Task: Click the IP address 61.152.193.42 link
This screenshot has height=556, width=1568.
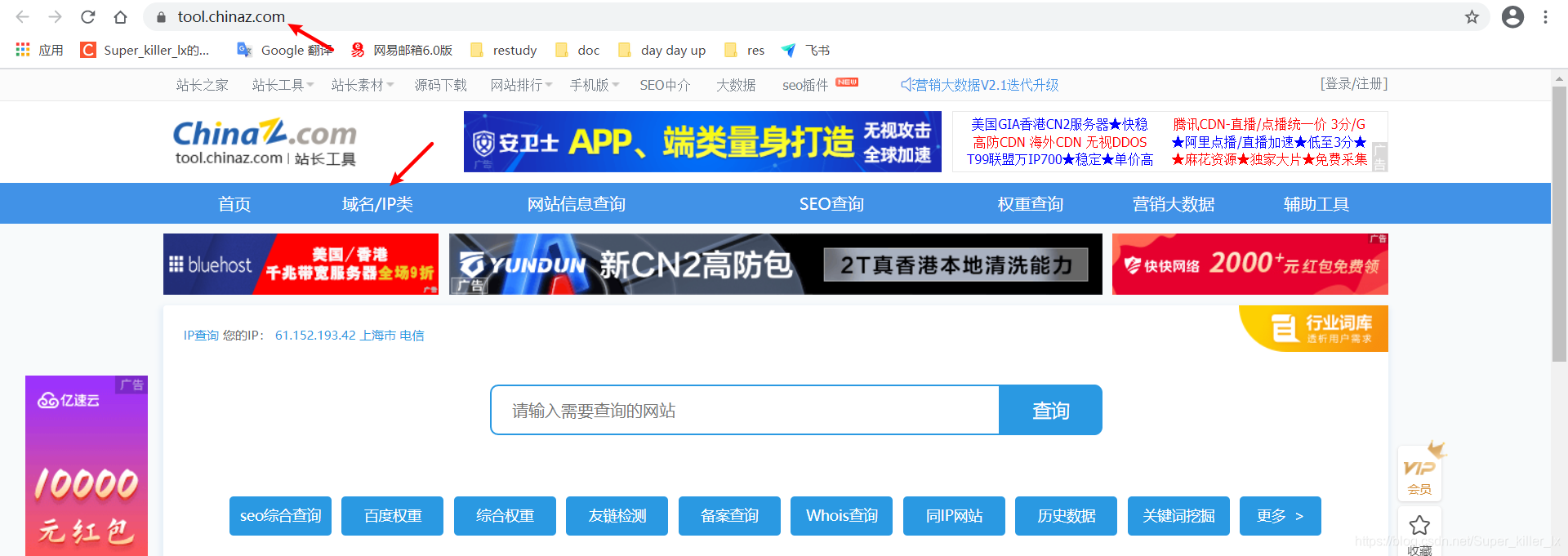Action: (315, 336)
